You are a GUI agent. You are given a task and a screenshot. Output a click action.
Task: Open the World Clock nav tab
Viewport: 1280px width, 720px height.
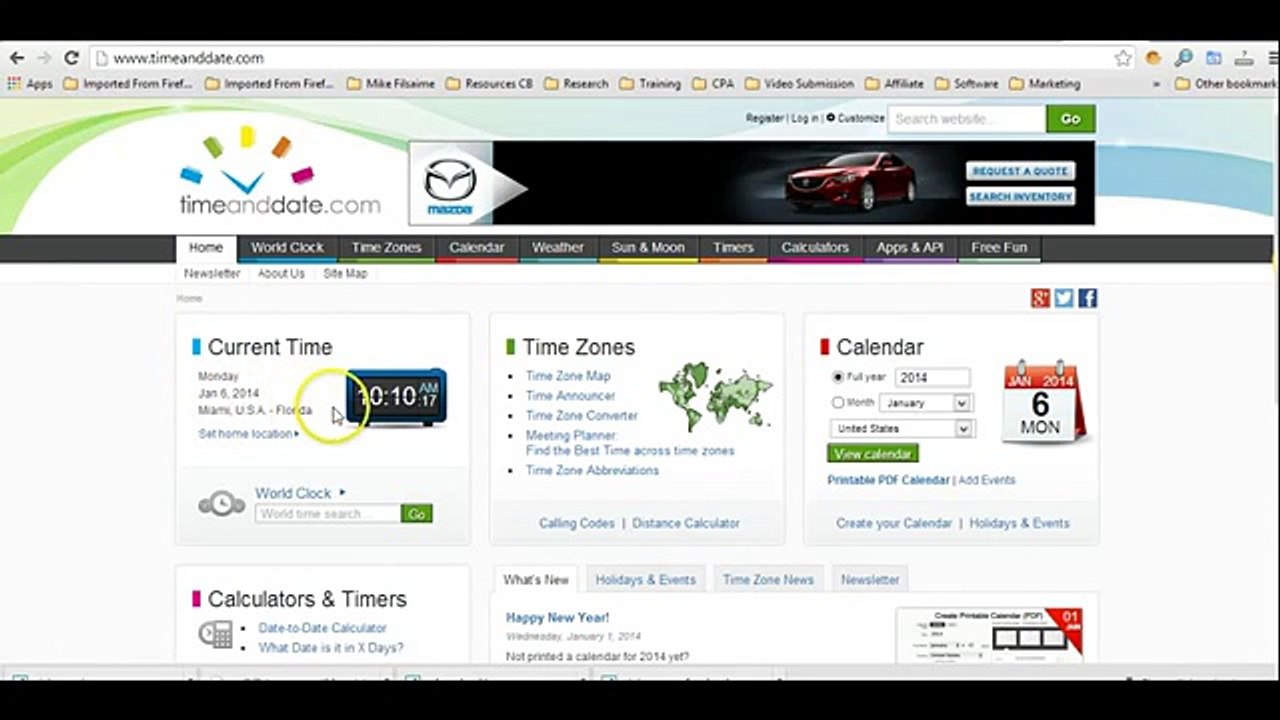point(287,248)
